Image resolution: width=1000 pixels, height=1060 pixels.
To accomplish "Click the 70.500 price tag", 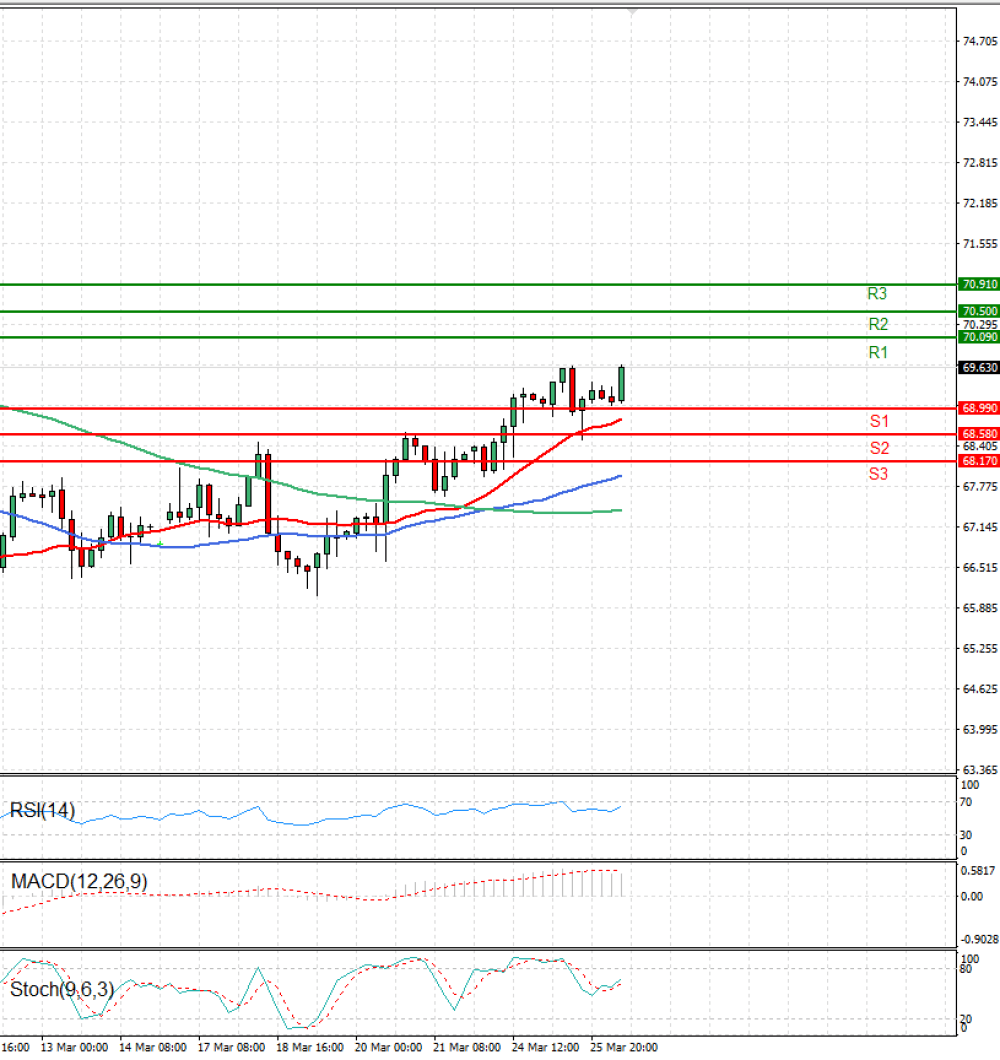I will (979, 311).
